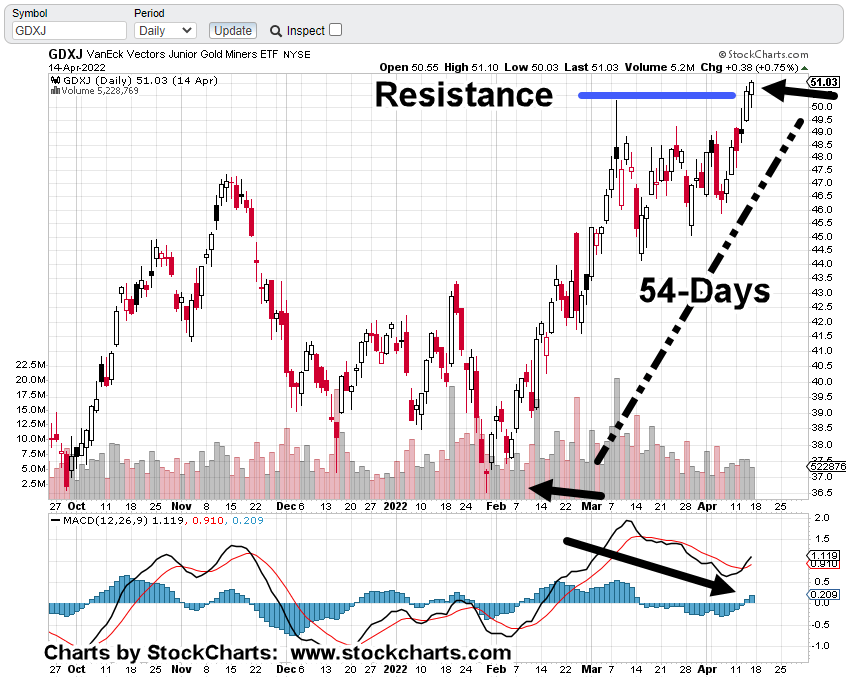Click the dashed 54-Days trend arrow
Image resolution: width=846 pixels, height=681 pixels.
pos(700,290)
